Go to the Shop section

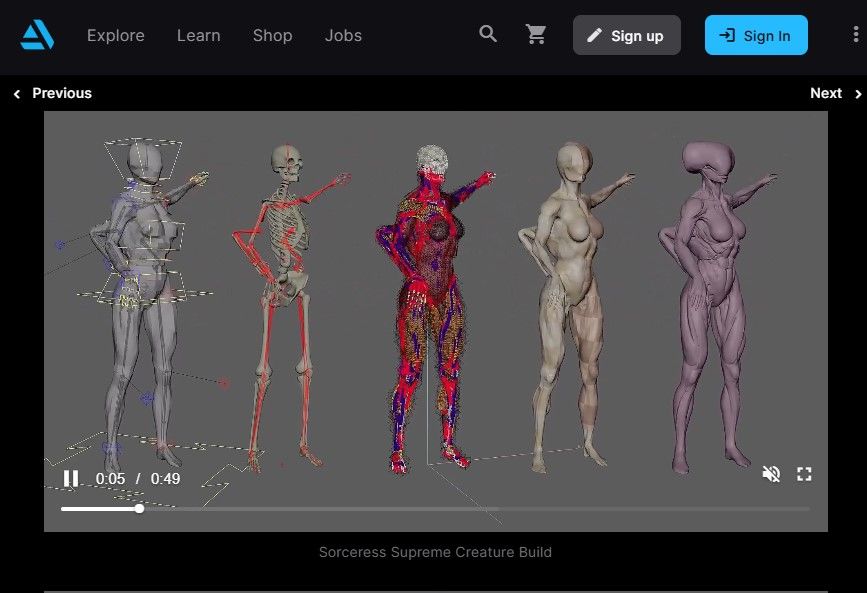(x=273, y=35)
